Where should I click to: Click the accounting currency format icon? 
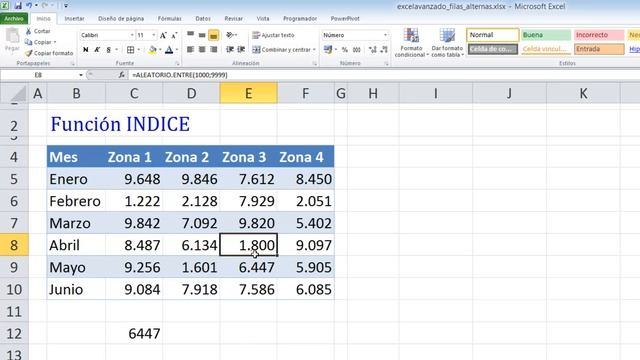pyautogui.click(x=328, y=49)
